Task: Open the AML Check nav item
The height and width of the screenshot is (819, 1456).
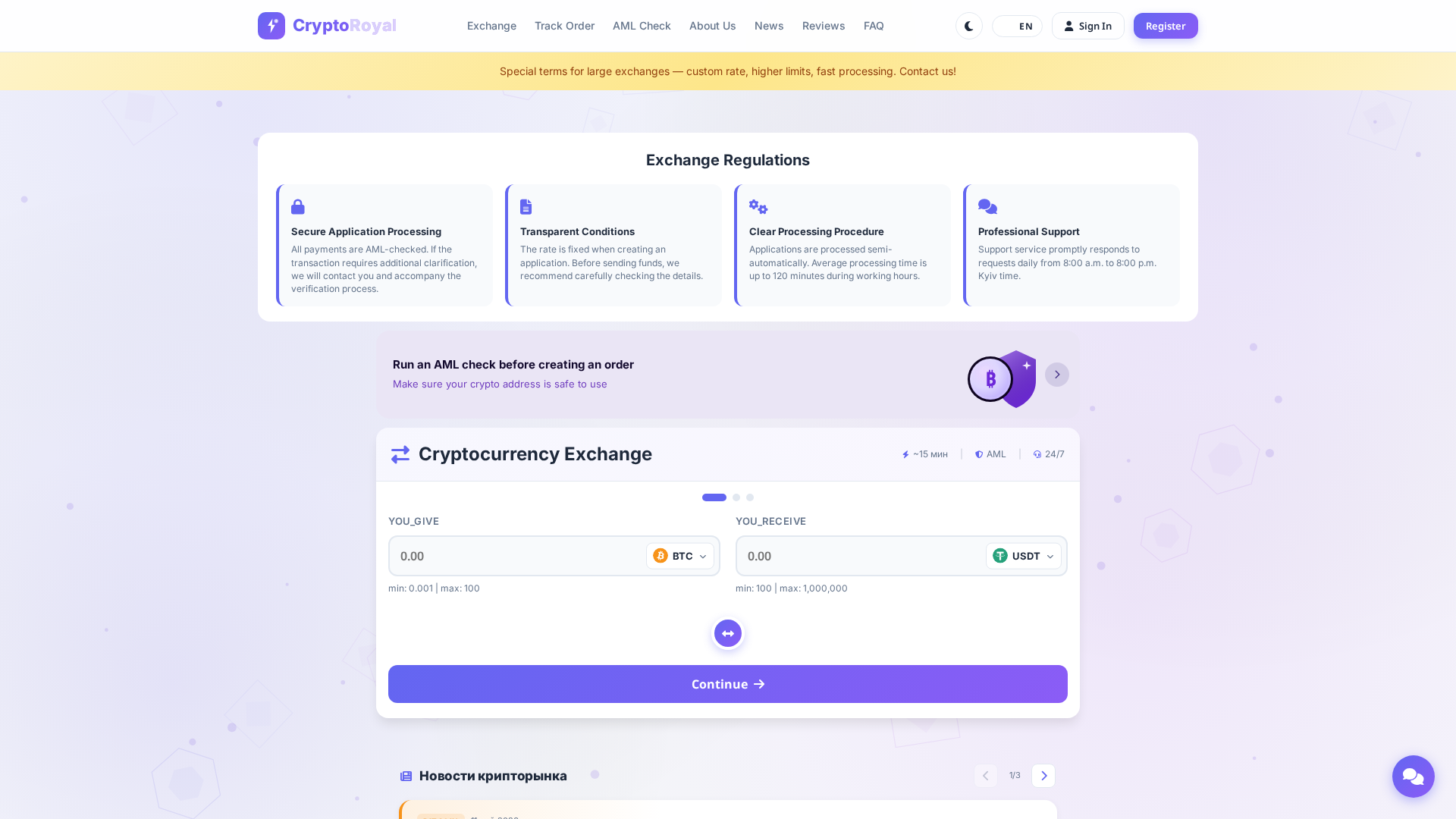Action: pos(642,26)
